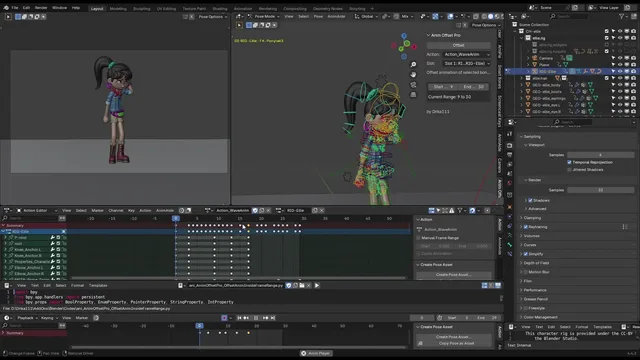Jump to the first frame in playback controls

pyautogui.click(x=240, y=318)
